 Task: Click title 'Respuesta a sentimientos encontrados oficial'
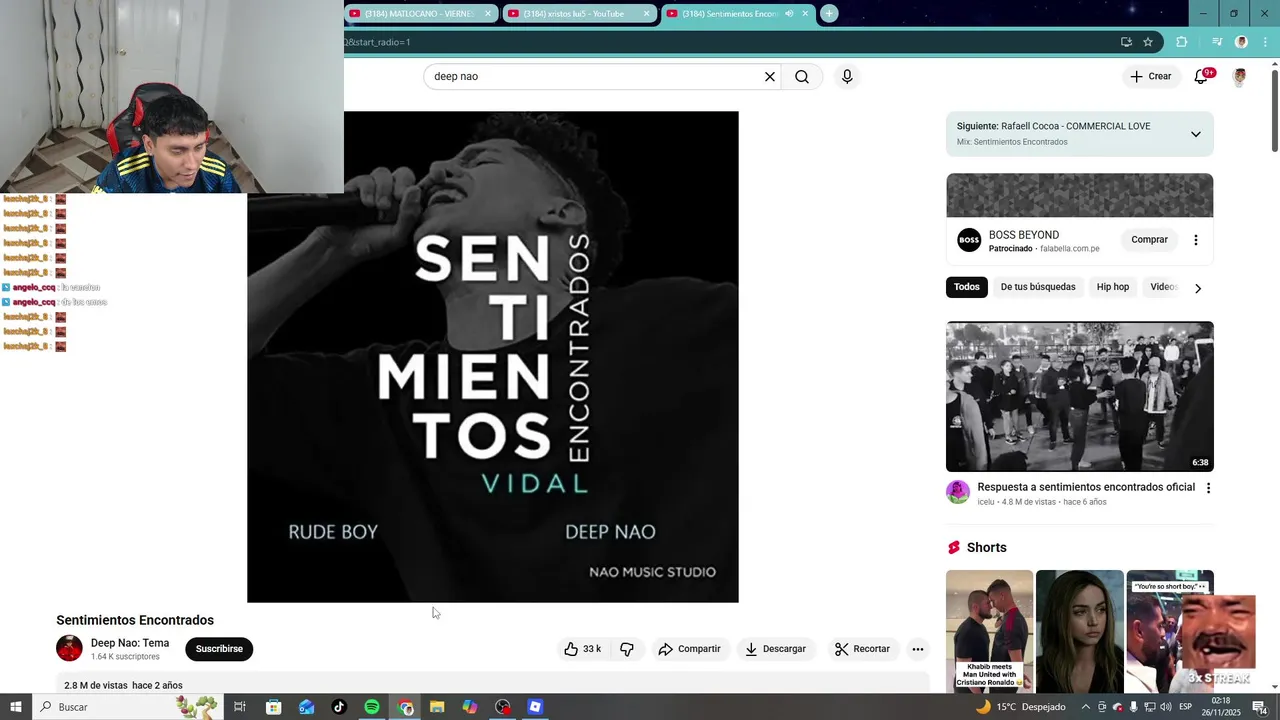(x=1086, y=487)
